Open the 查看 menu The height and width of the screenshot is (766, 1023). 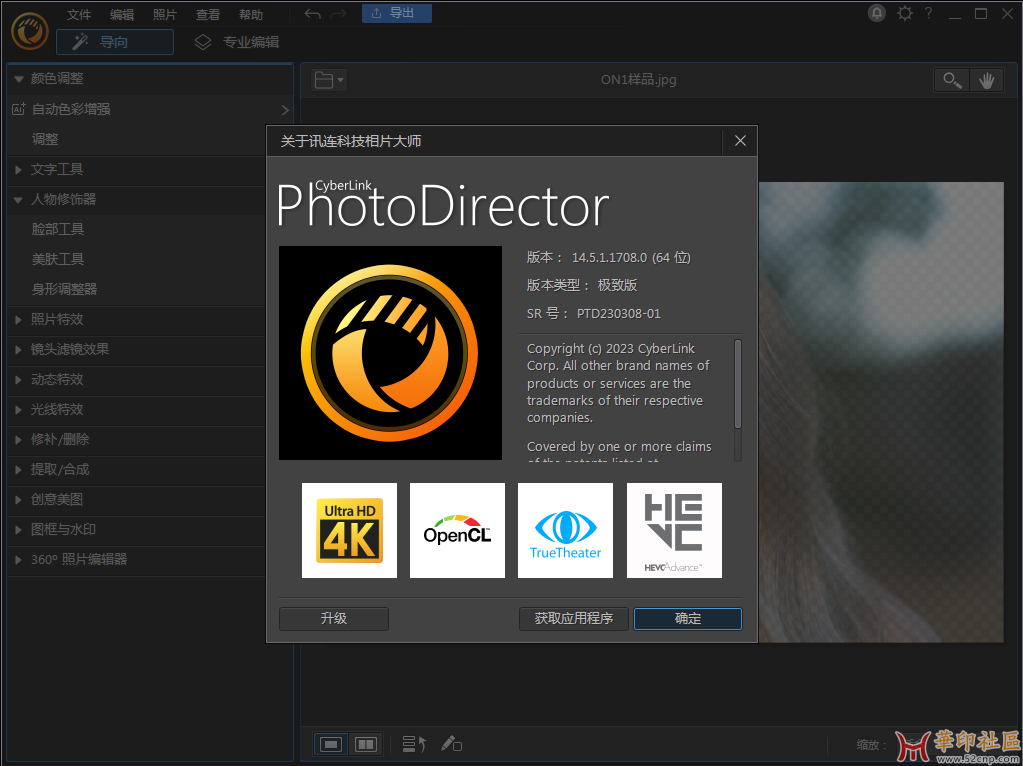[x=208, y=14]
